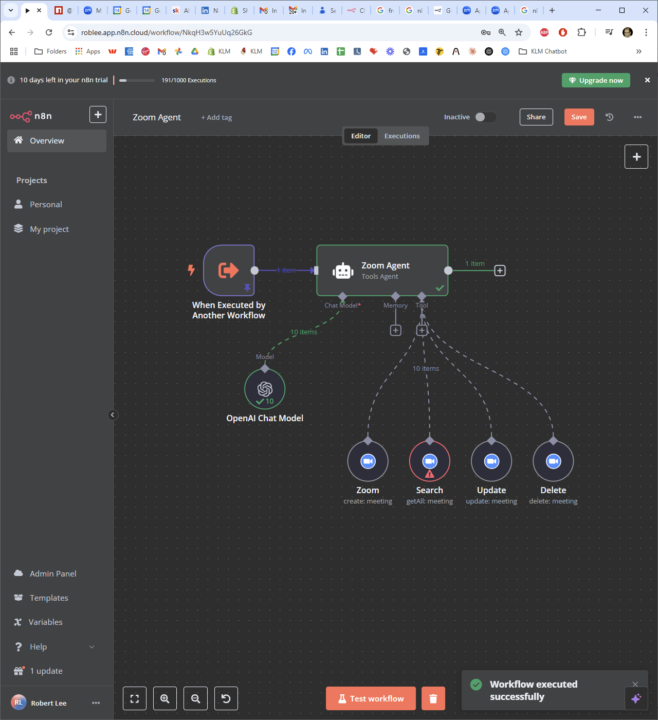Click the Zoom Agent workflow name
This screenshot has height=720, width=658.
[x=157, y=118]
